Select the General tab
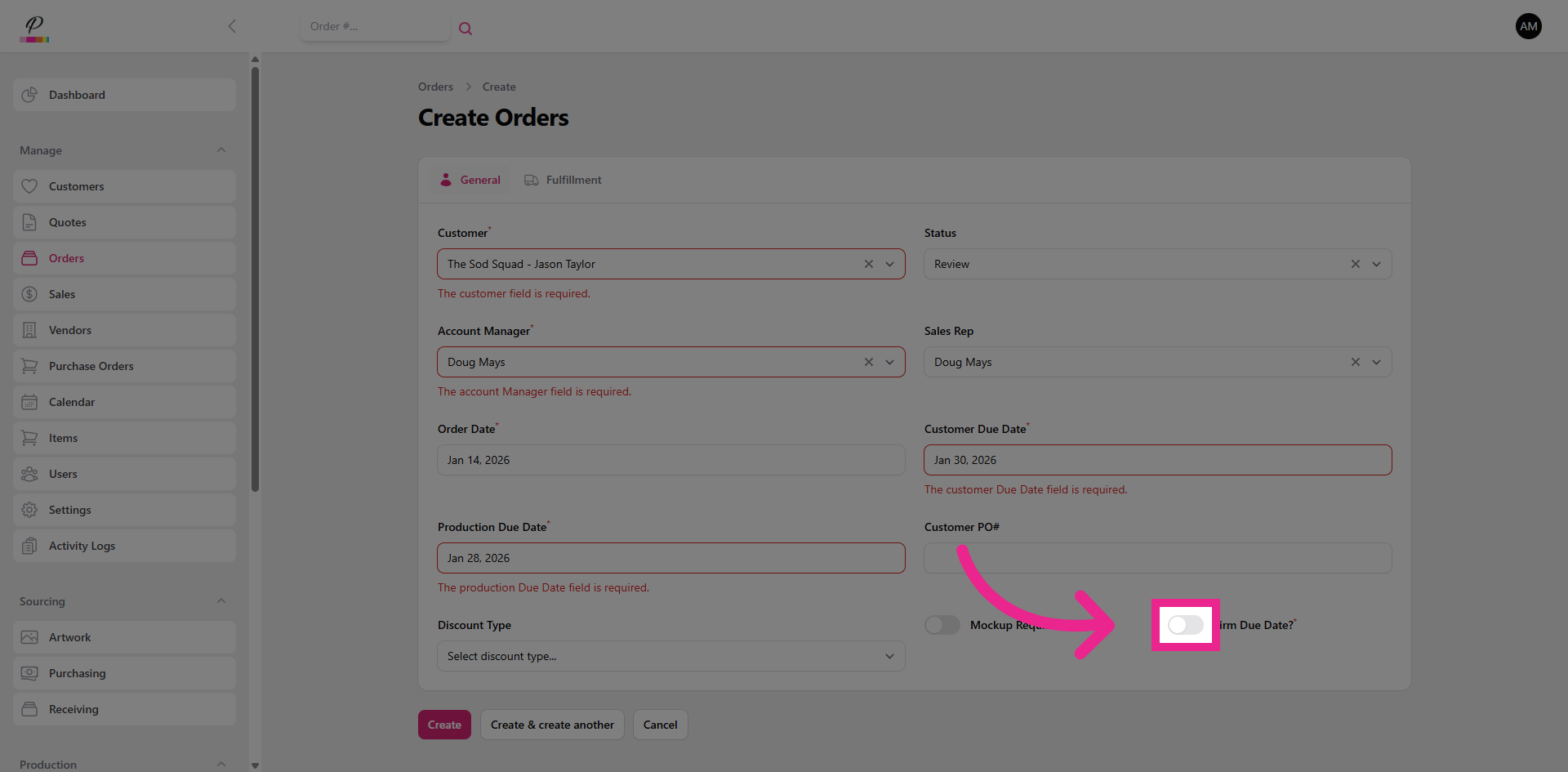The height and width of the screenshot is (772, 1568). click(470, 180)
